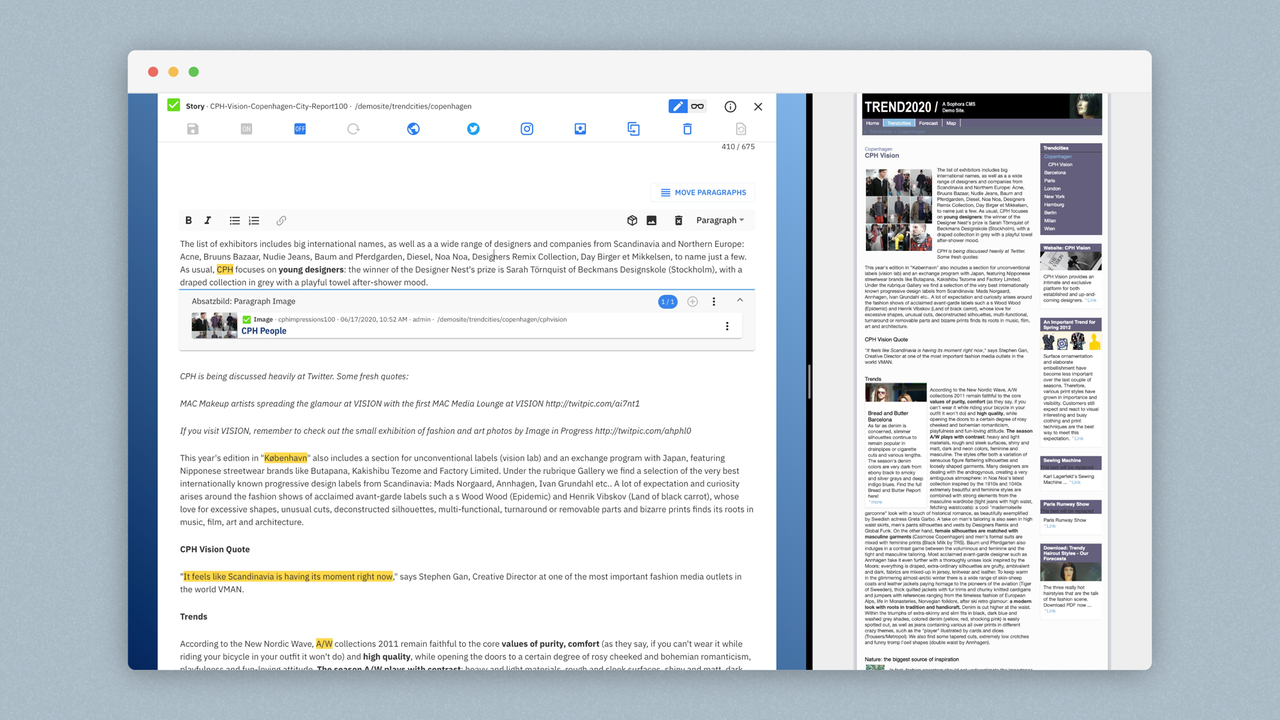Click green checkmark of CPH People image

[247, 319]
